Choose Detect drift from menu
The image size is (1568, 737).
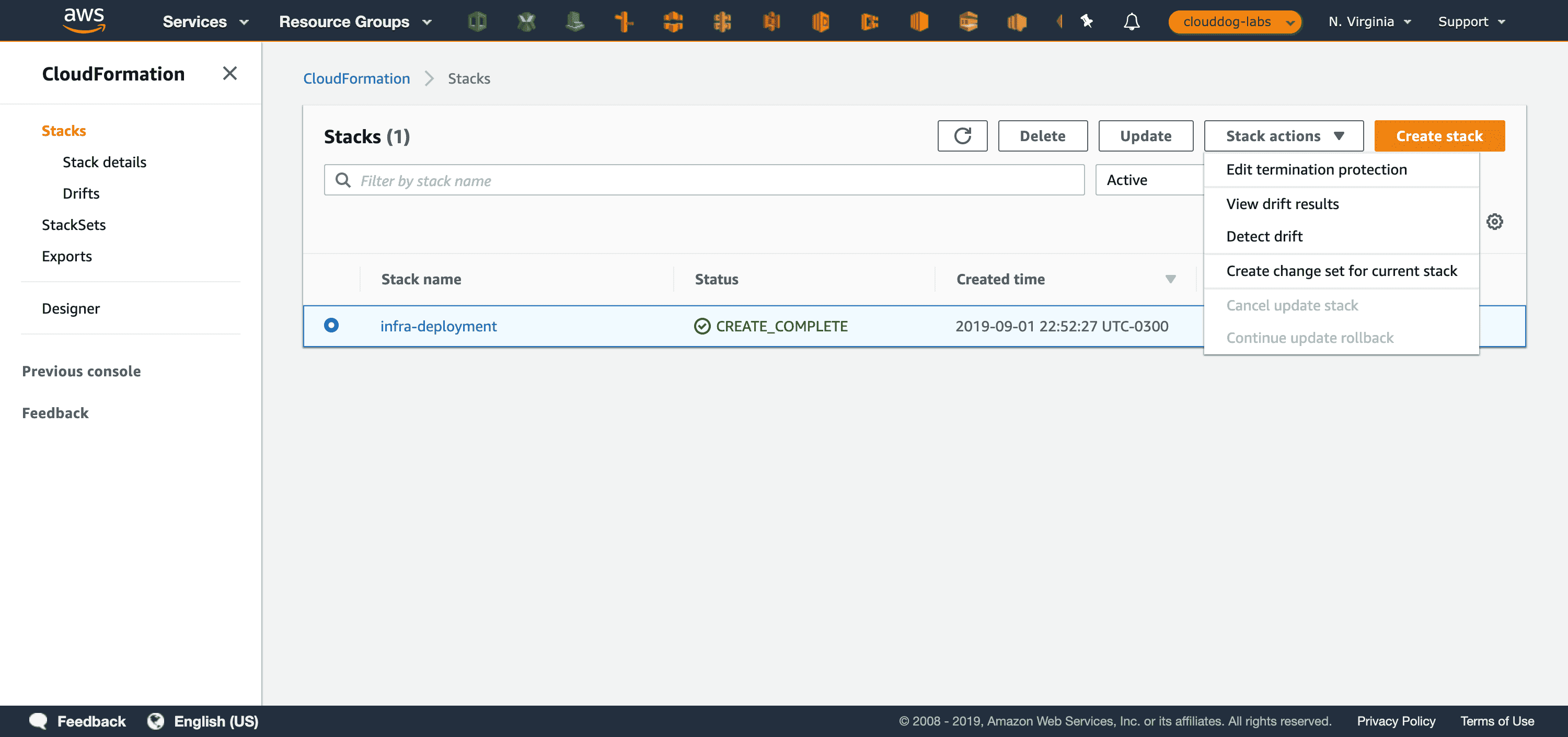click(1264, 236)
